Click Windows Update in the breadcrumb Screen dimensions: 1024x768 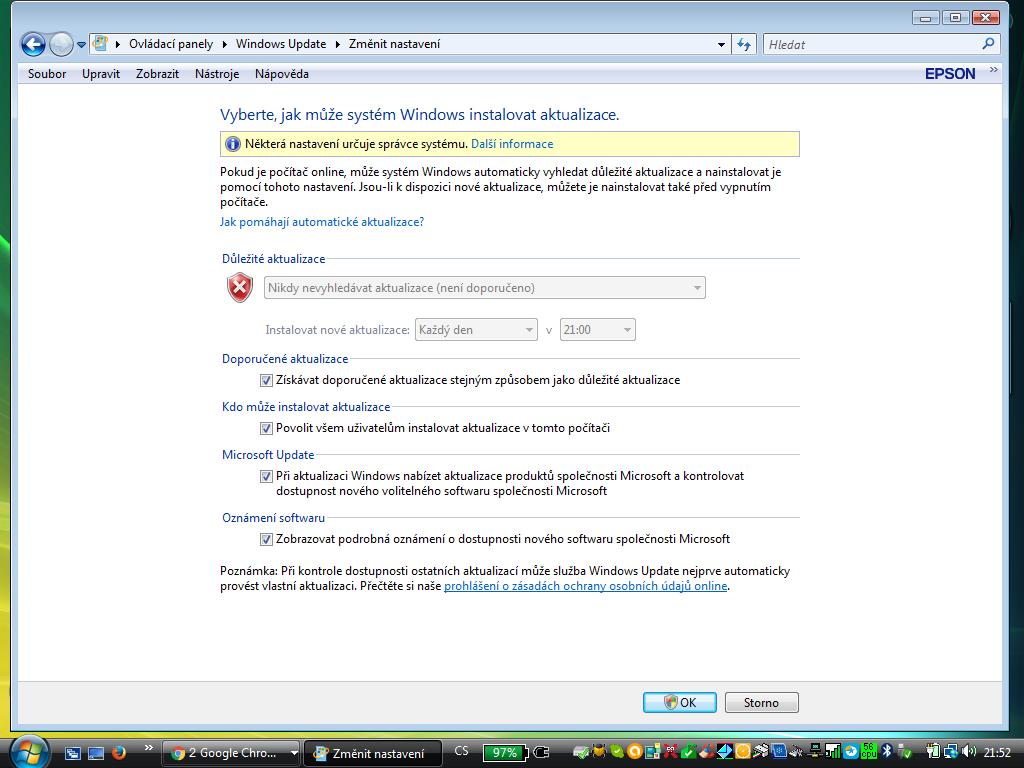point(281,44)
